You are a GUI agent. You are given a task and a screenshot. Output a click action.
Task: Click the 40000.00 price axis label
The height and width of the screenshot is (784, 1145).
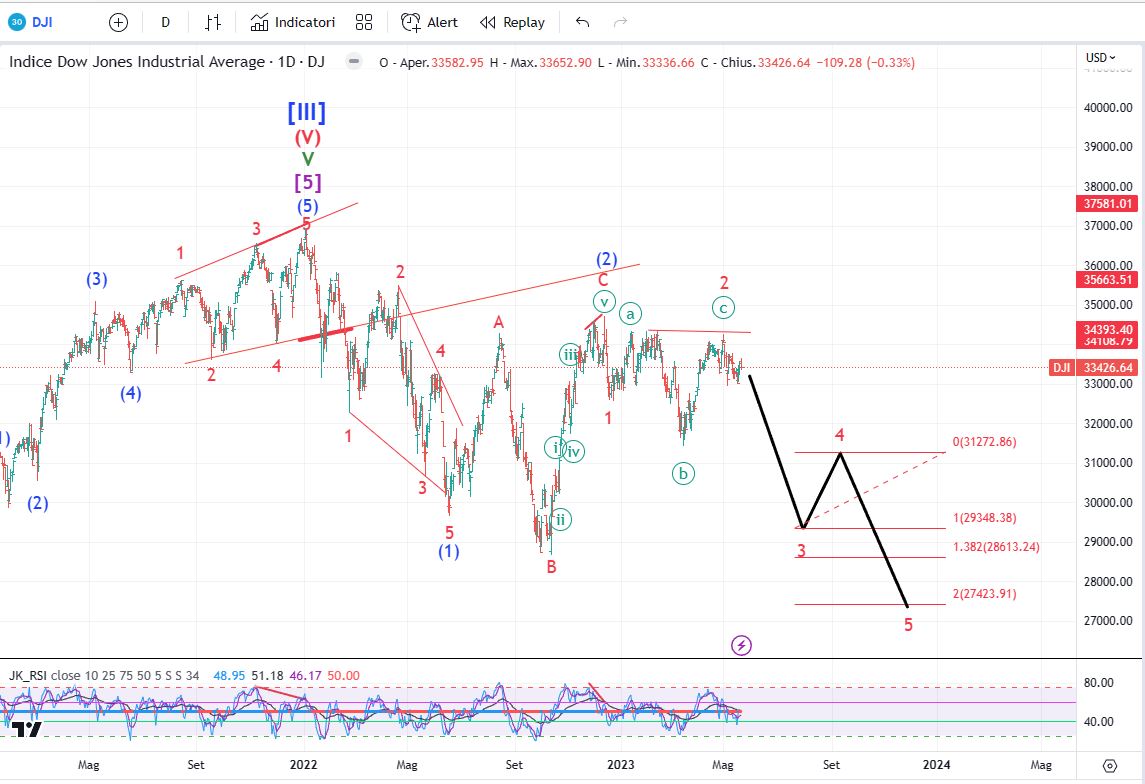(x=1108, y=107)
